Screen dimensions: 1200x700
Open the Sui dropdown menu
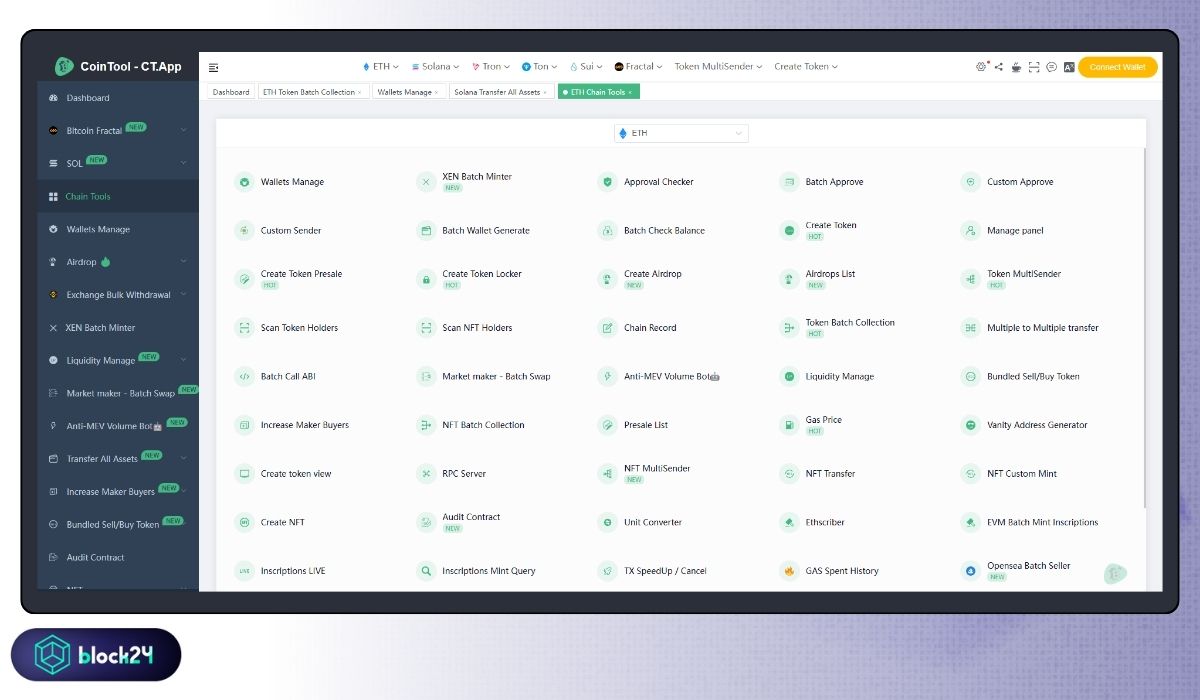tap(586, 67)
